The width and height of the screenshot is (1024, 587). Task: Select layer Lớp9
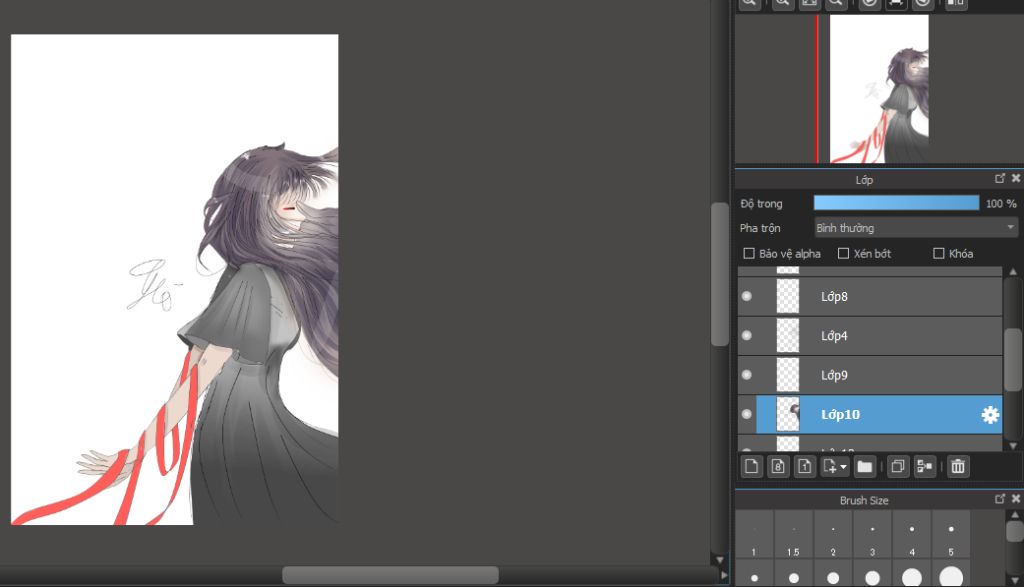(x=870, y=375)
